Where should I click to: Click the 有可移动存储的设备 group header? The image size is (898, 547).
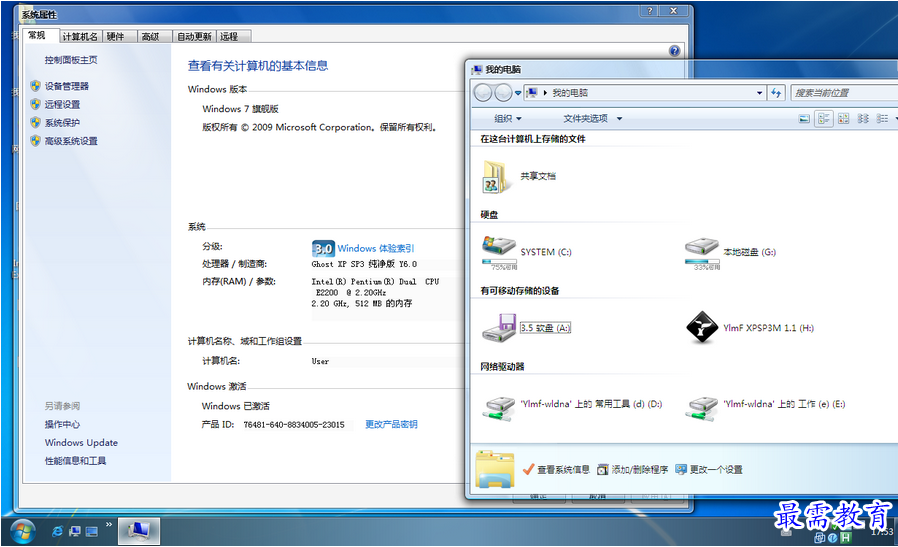click(519, 291)
